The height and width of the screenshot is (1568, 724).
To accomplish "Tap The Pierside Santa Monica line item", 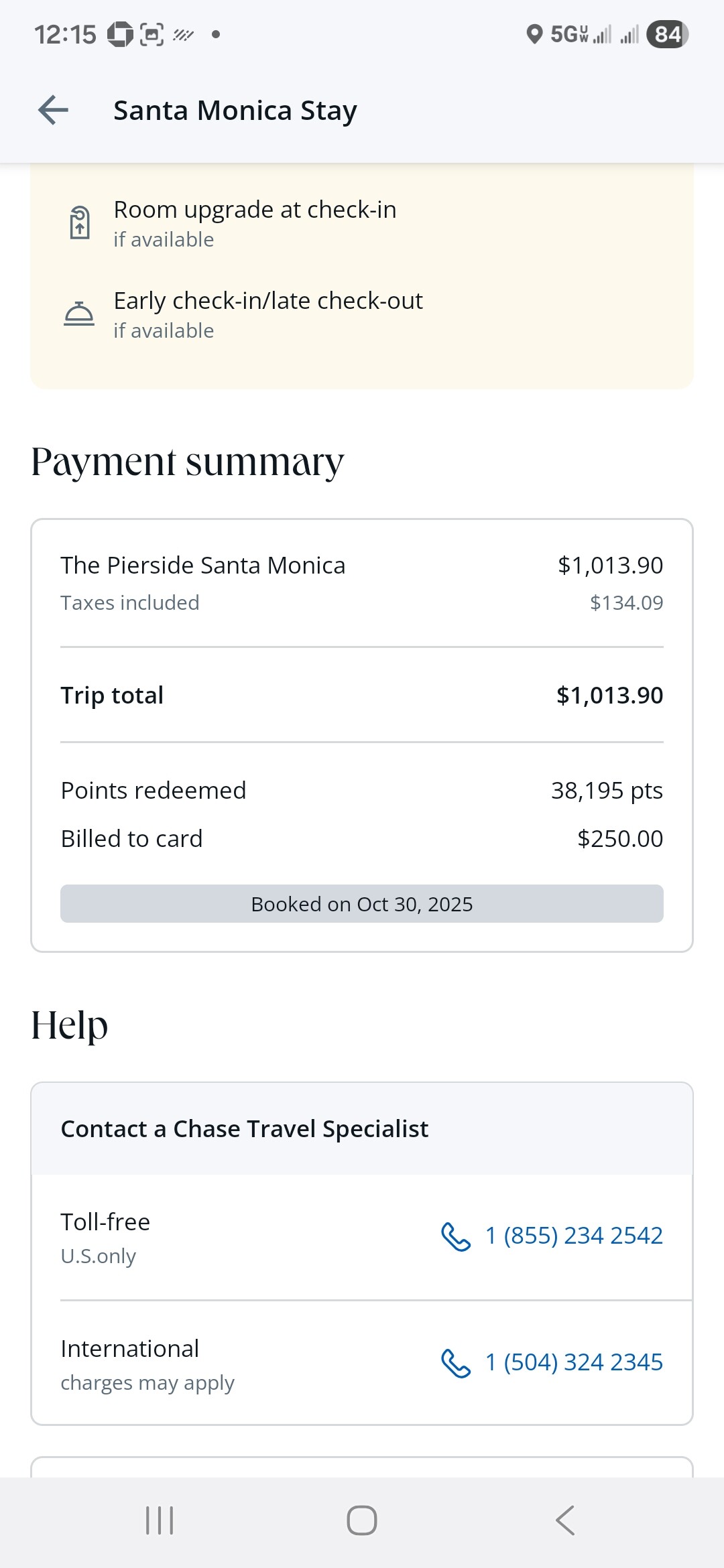I will point(203,566).
